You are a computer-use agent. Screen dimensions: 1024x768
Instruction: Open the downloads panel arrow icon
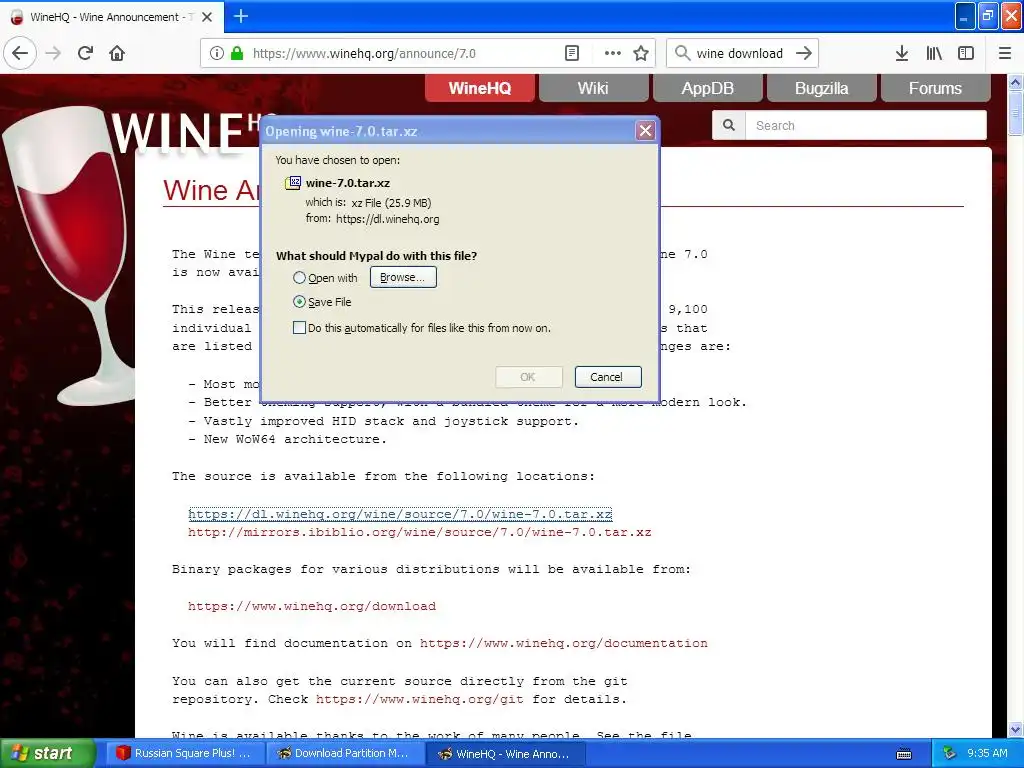(902, 53)
